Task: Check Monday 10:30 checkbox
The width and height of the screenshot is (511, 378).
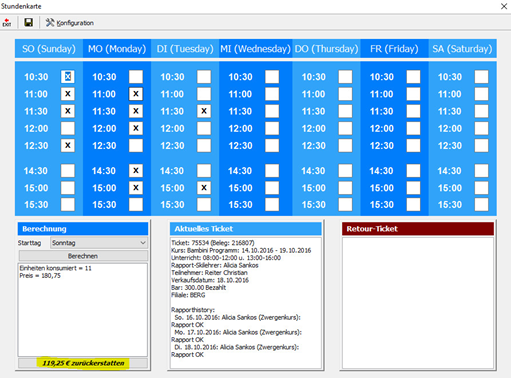Action: pos(136,77)
